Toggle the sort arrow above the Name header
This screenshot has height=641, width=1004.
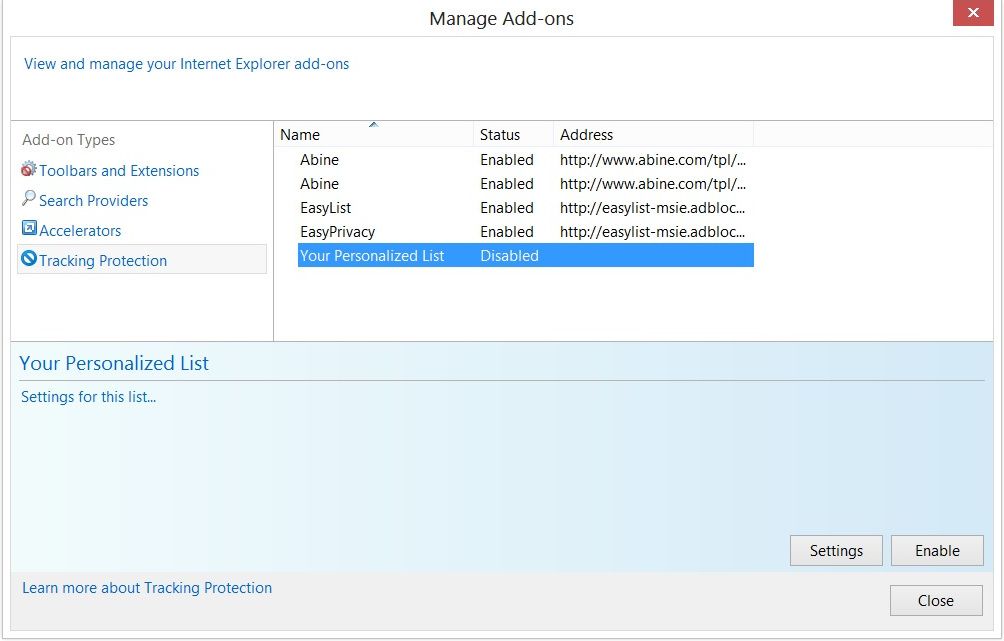pos(373,125)
